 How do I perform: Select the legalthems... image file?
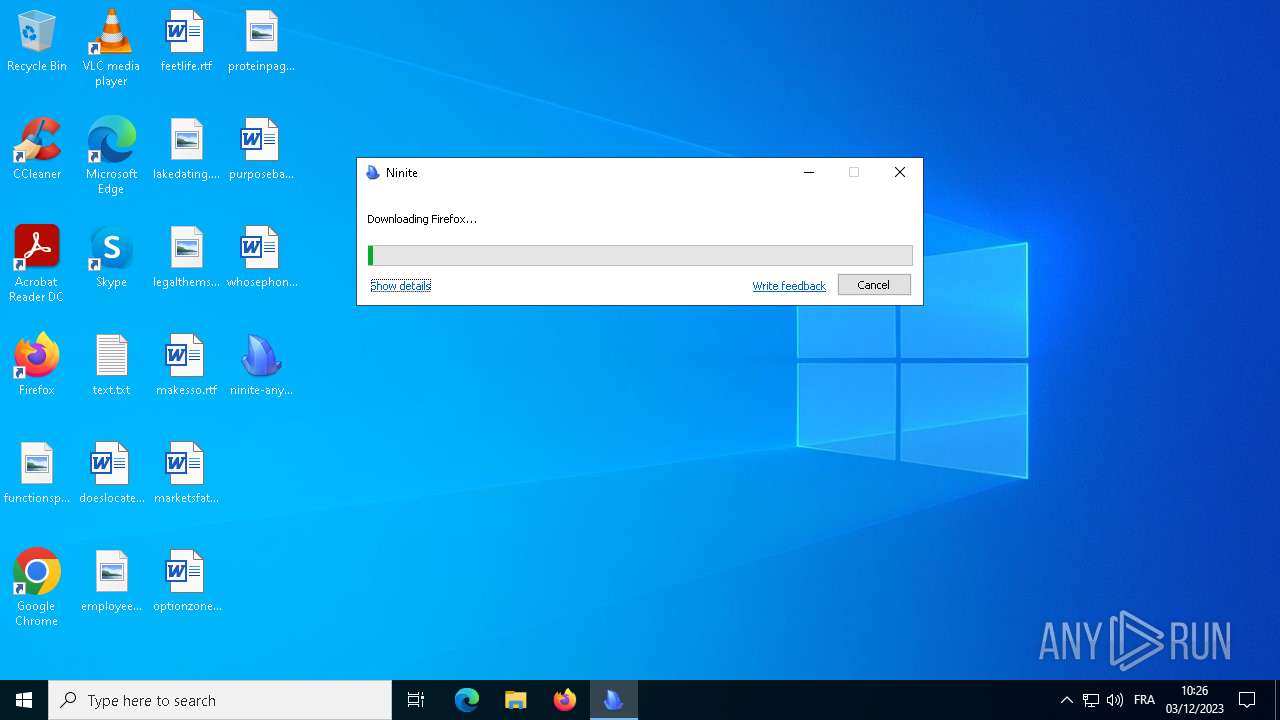click(186, 257)
